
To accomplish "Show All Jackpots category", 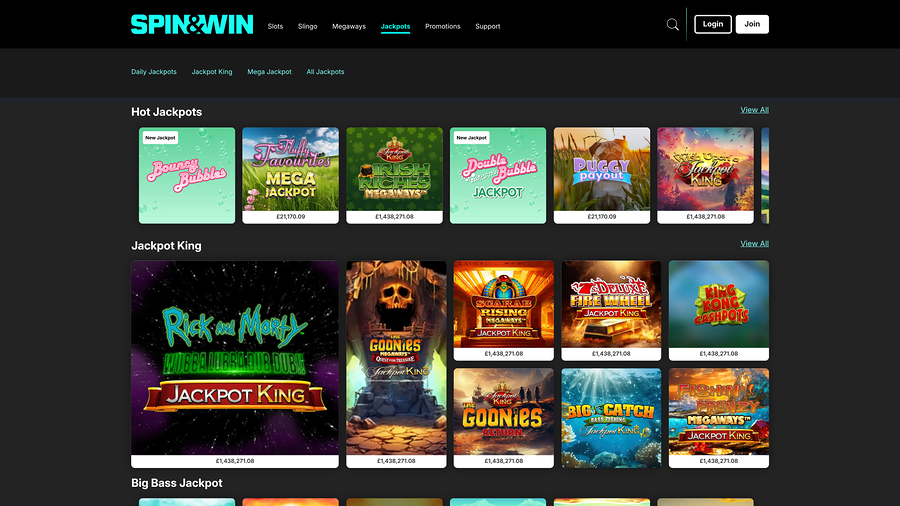I will click(x=325, y=72).
